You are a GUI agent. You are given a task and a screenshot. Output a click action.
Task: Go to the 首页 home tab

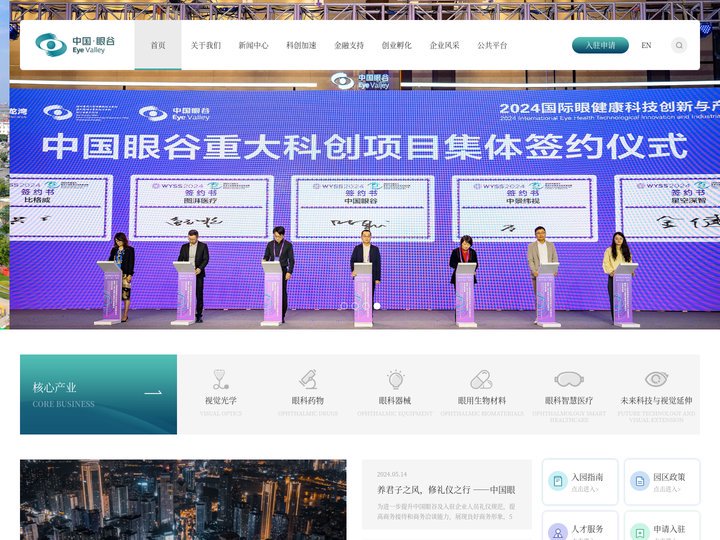click(158, 45)
